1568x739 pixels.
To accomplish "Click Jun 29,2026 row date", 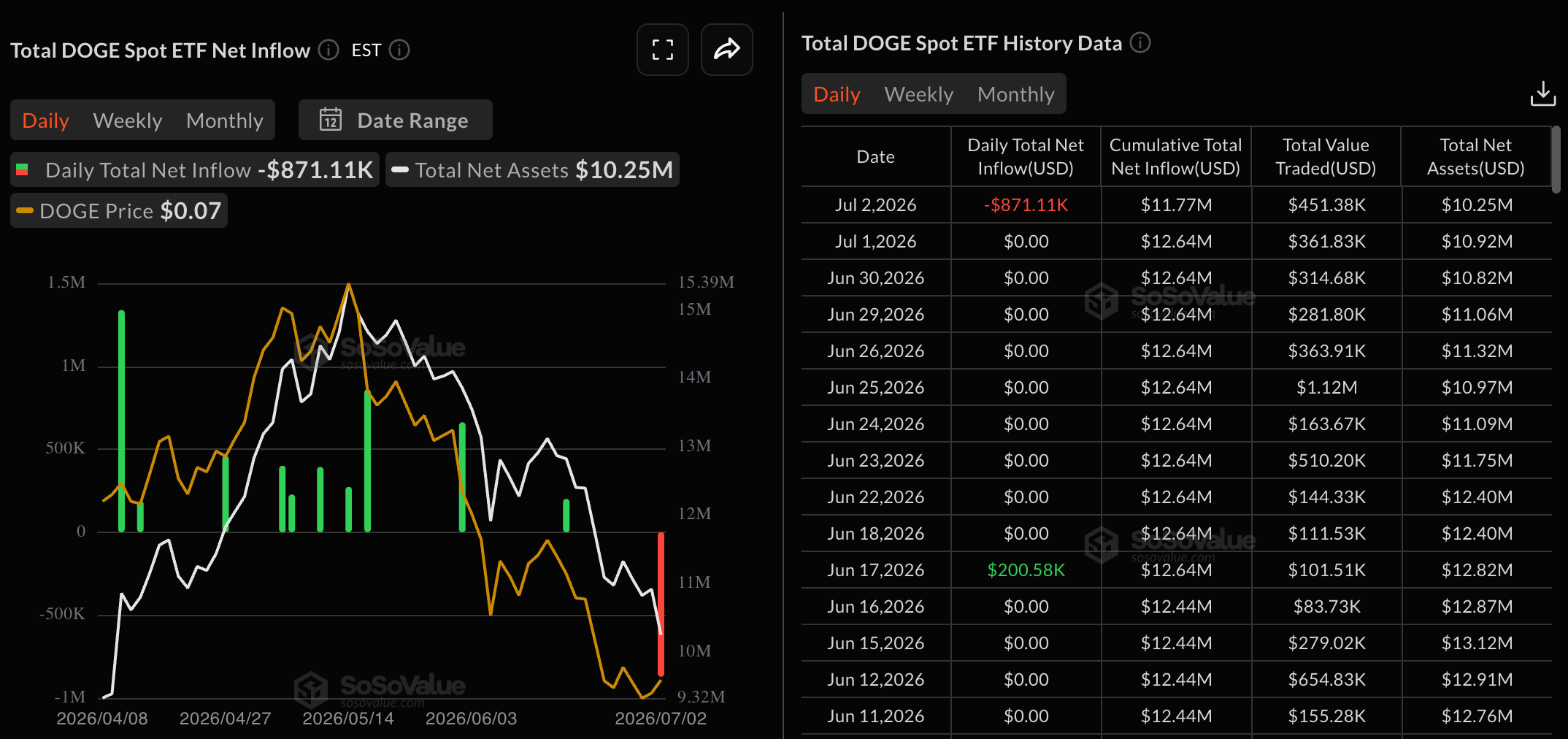I will tap(875, 315).
